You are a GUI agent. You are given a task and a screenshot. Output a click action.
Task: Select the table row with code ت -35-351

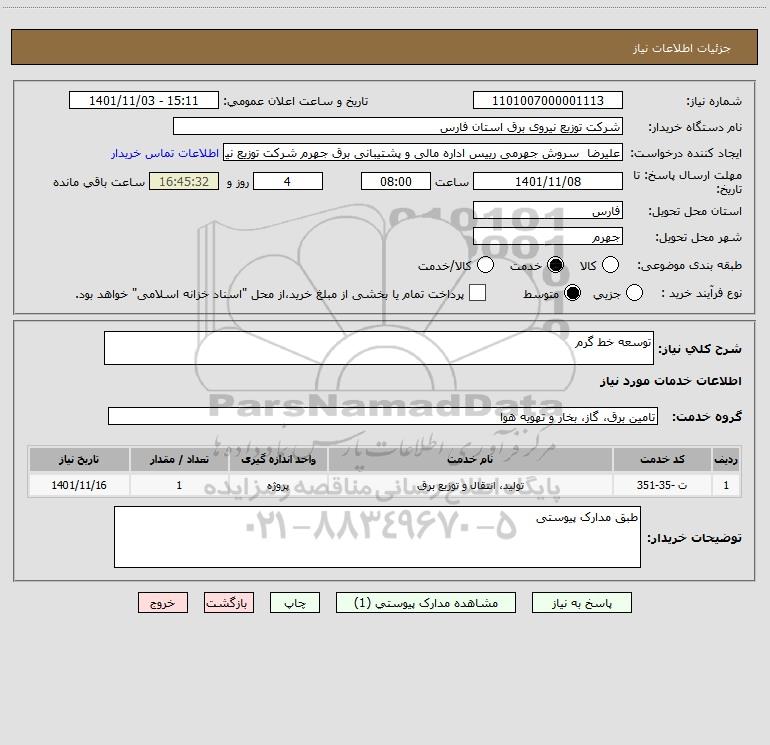(x=385, y=485)
